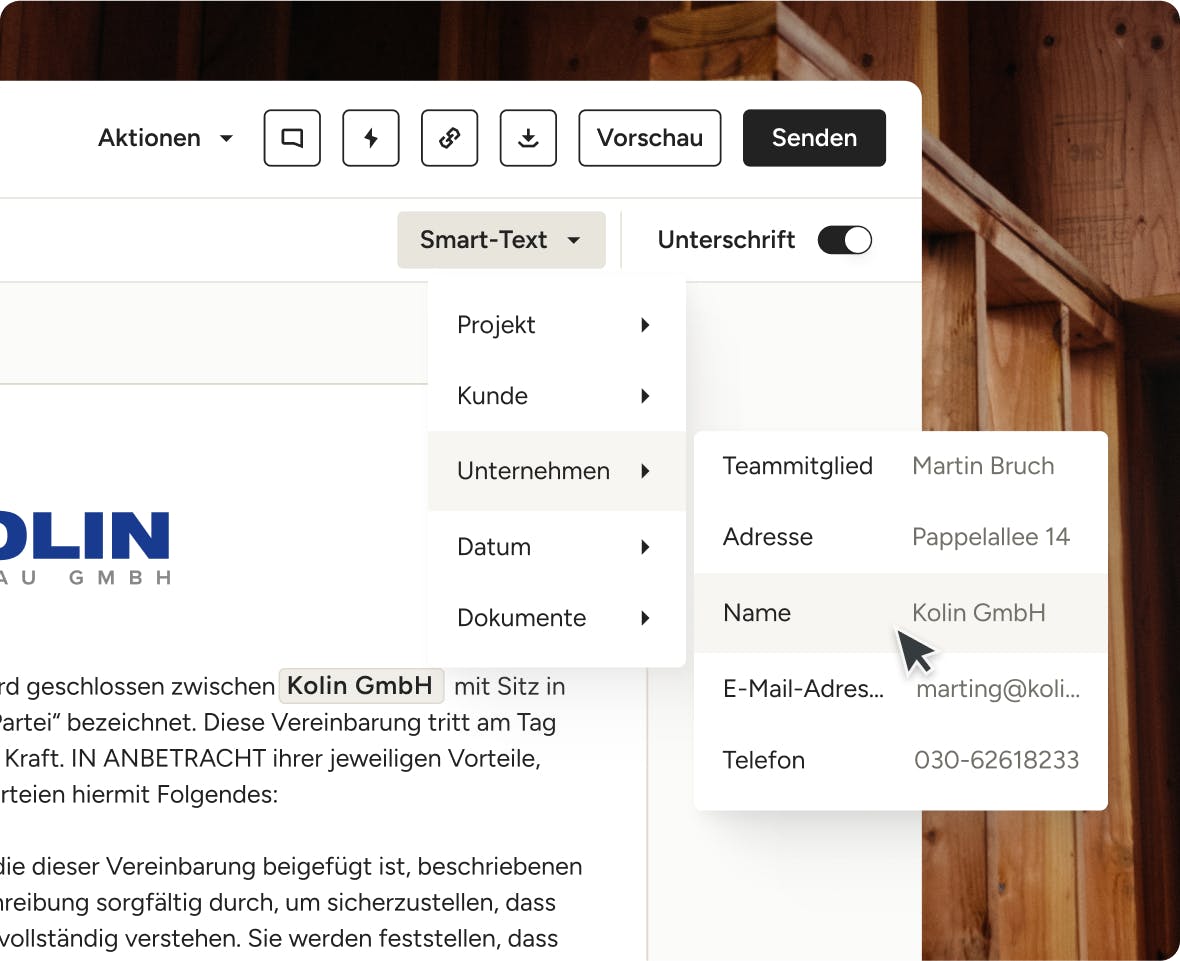Click the copy link icon
Image resolution: width=1180 pixels, height=961 pixels.
pos(450,138)
